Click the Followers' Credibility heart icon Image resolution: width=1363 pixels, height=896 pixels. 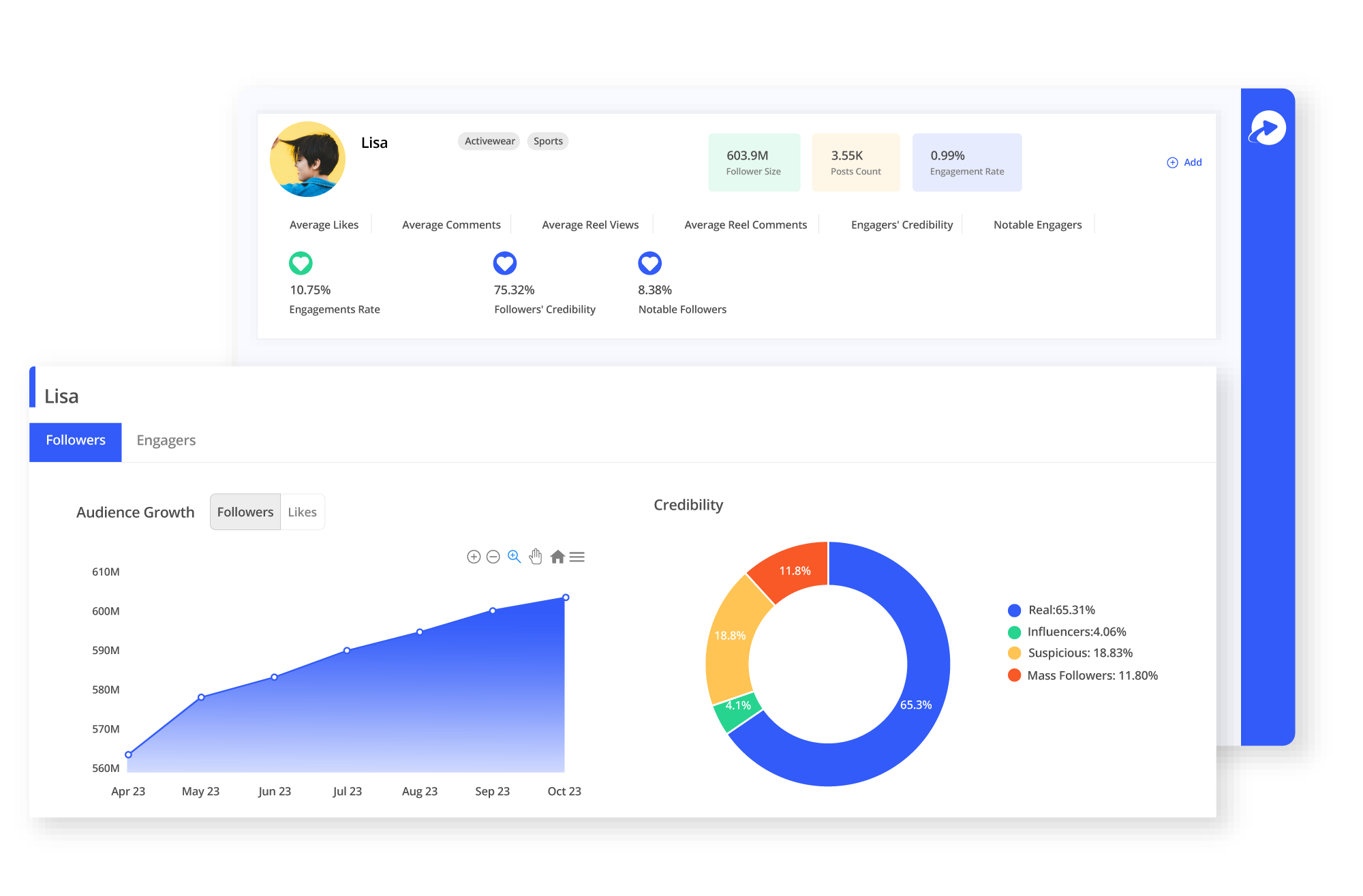pos(505,263)
